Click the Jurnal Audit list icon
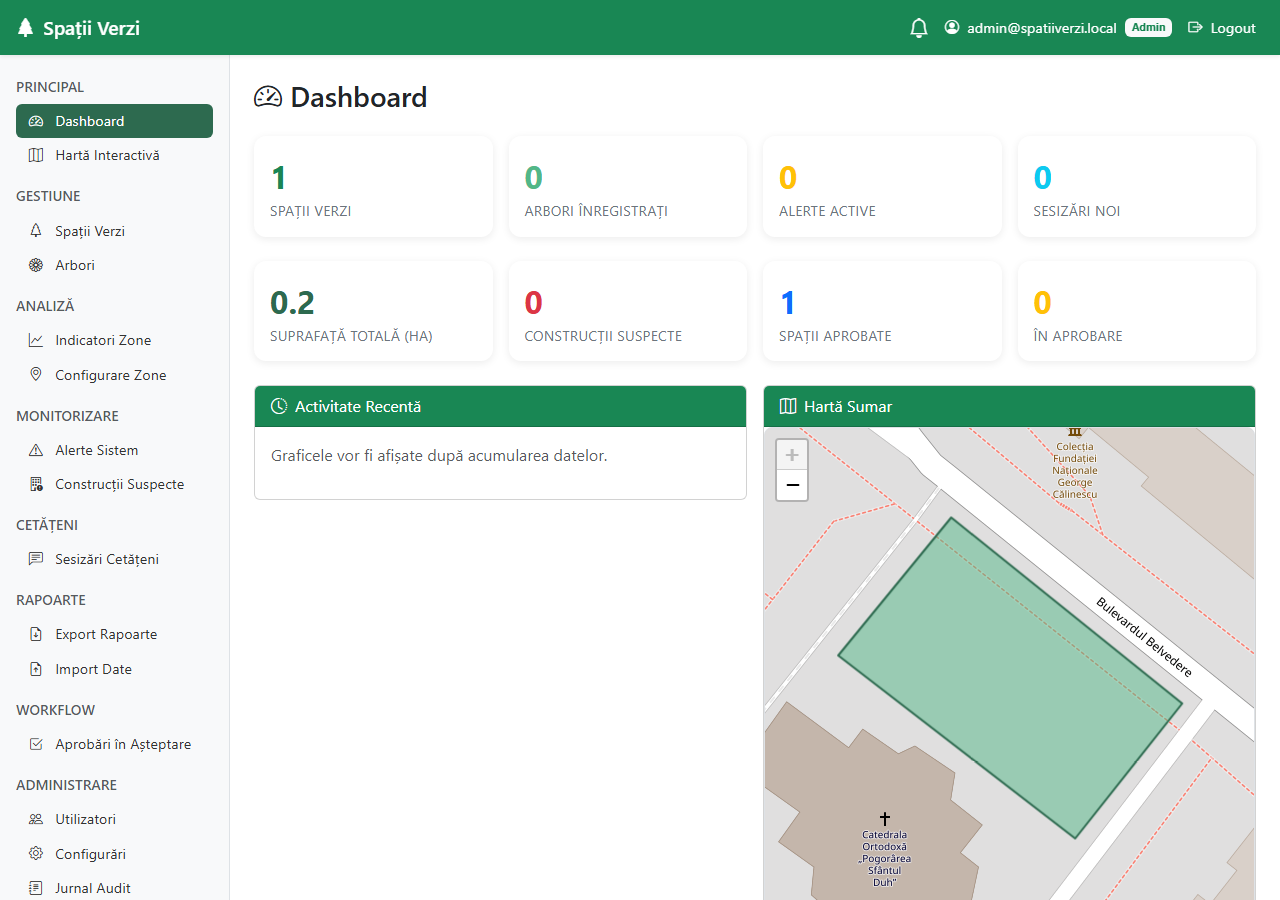This screenshot has height=900, width=1280. point(36,888)
